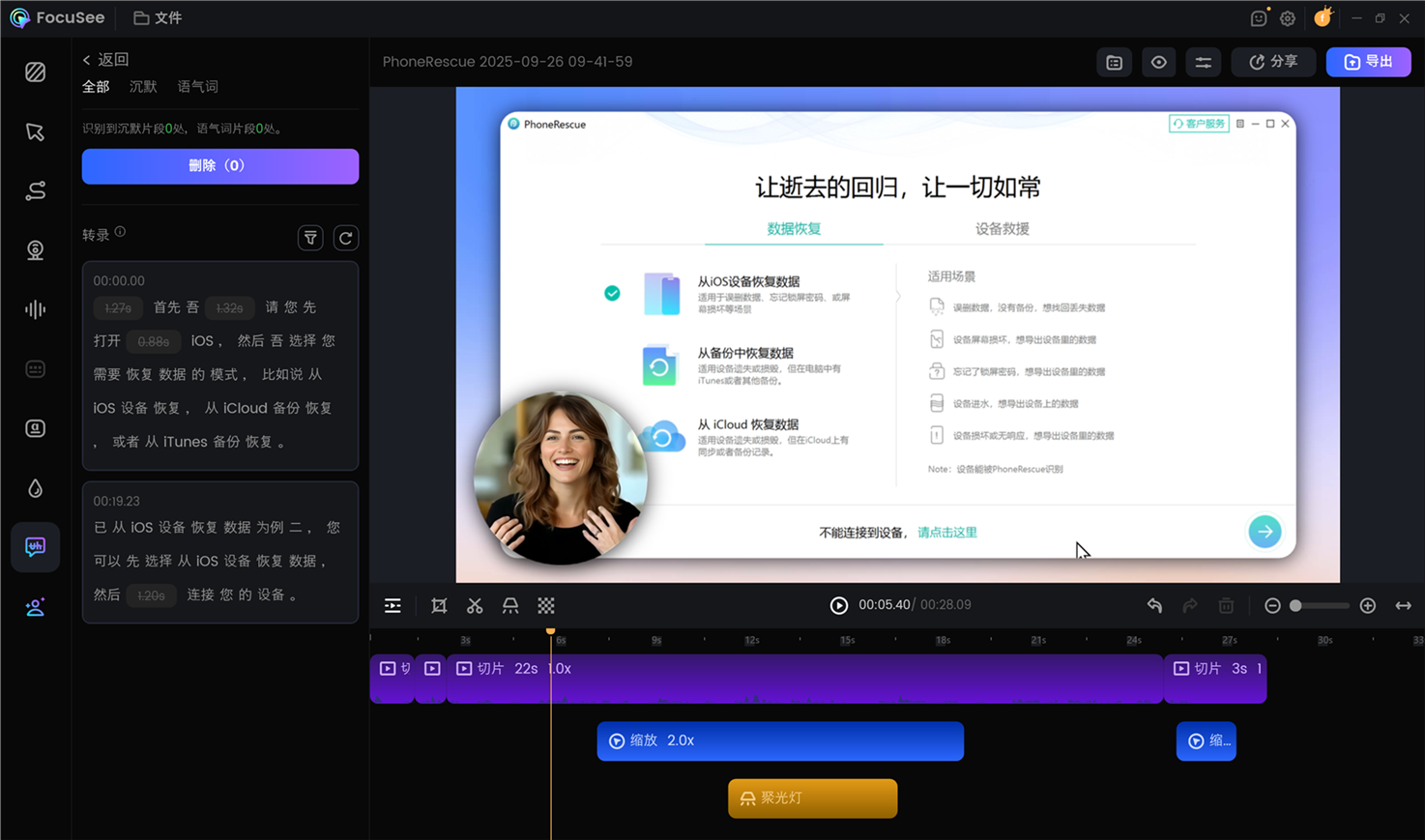Screen dimensions: 1425x840
Task: Toggle the filter funnel in transcript panel
Action: click(x=310, y=237)
